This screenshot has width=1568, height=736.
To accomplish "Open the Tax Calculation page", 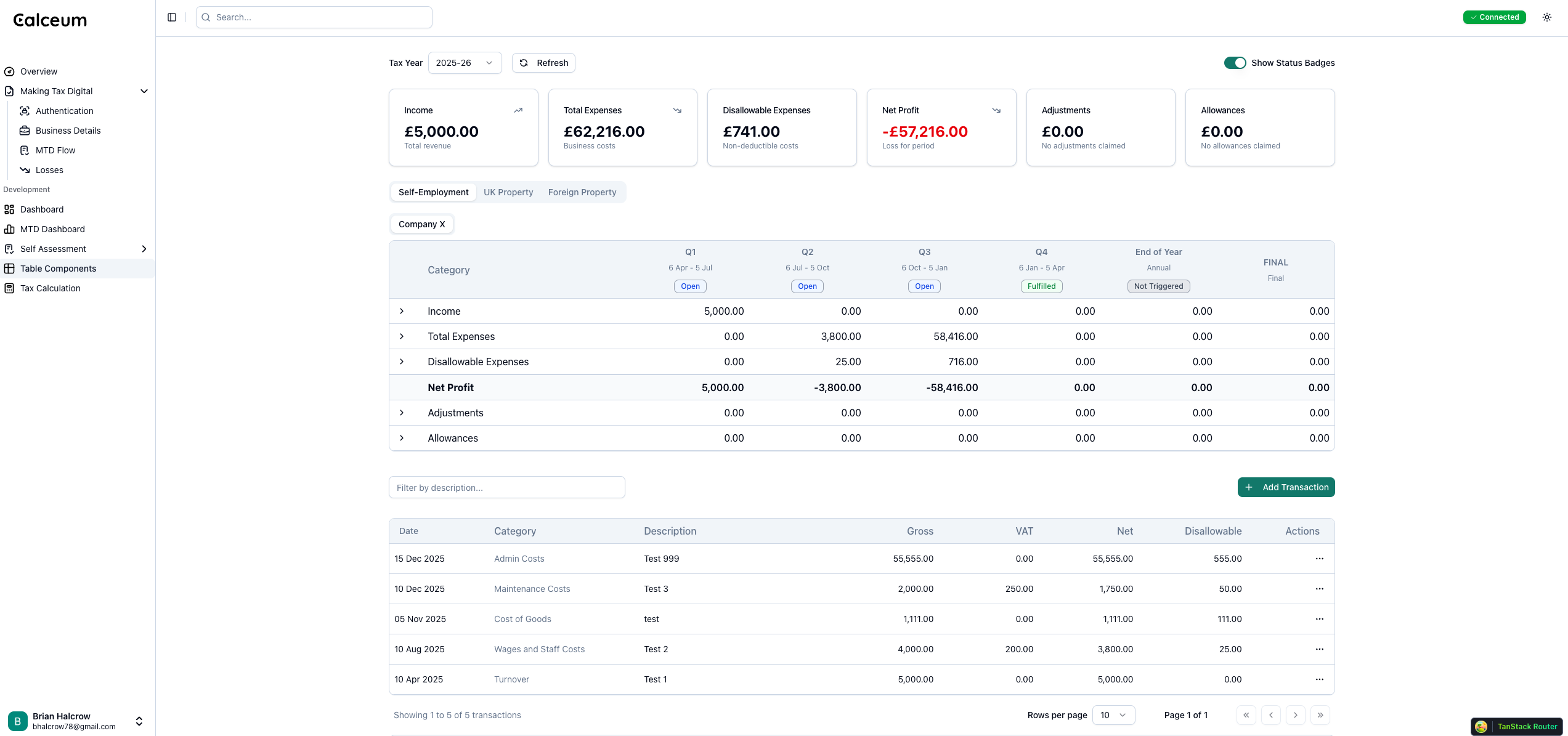I will (x=50, y=288).
